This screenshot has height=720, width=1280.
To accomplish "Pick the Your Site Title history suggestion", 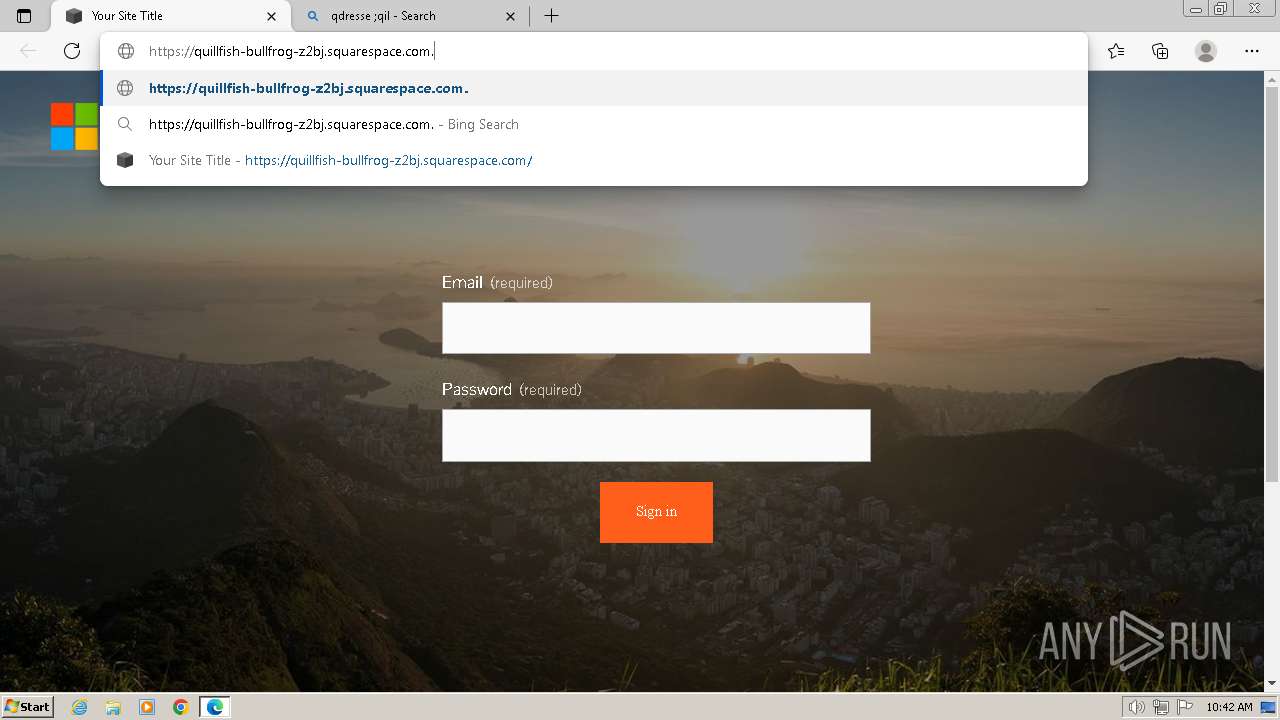I will (594, 160).
